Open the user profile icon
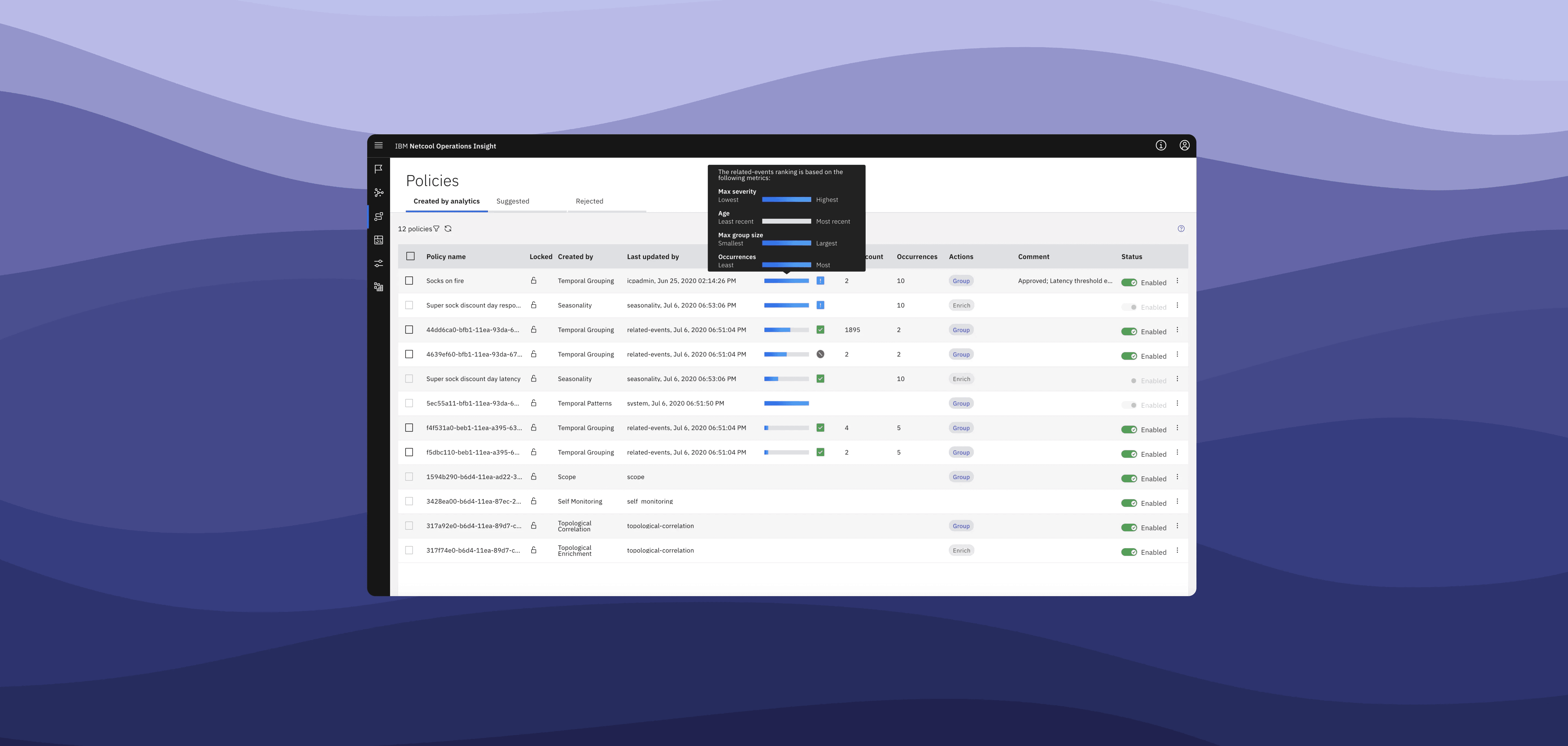1568x746 pixels. coord(1184,145)
